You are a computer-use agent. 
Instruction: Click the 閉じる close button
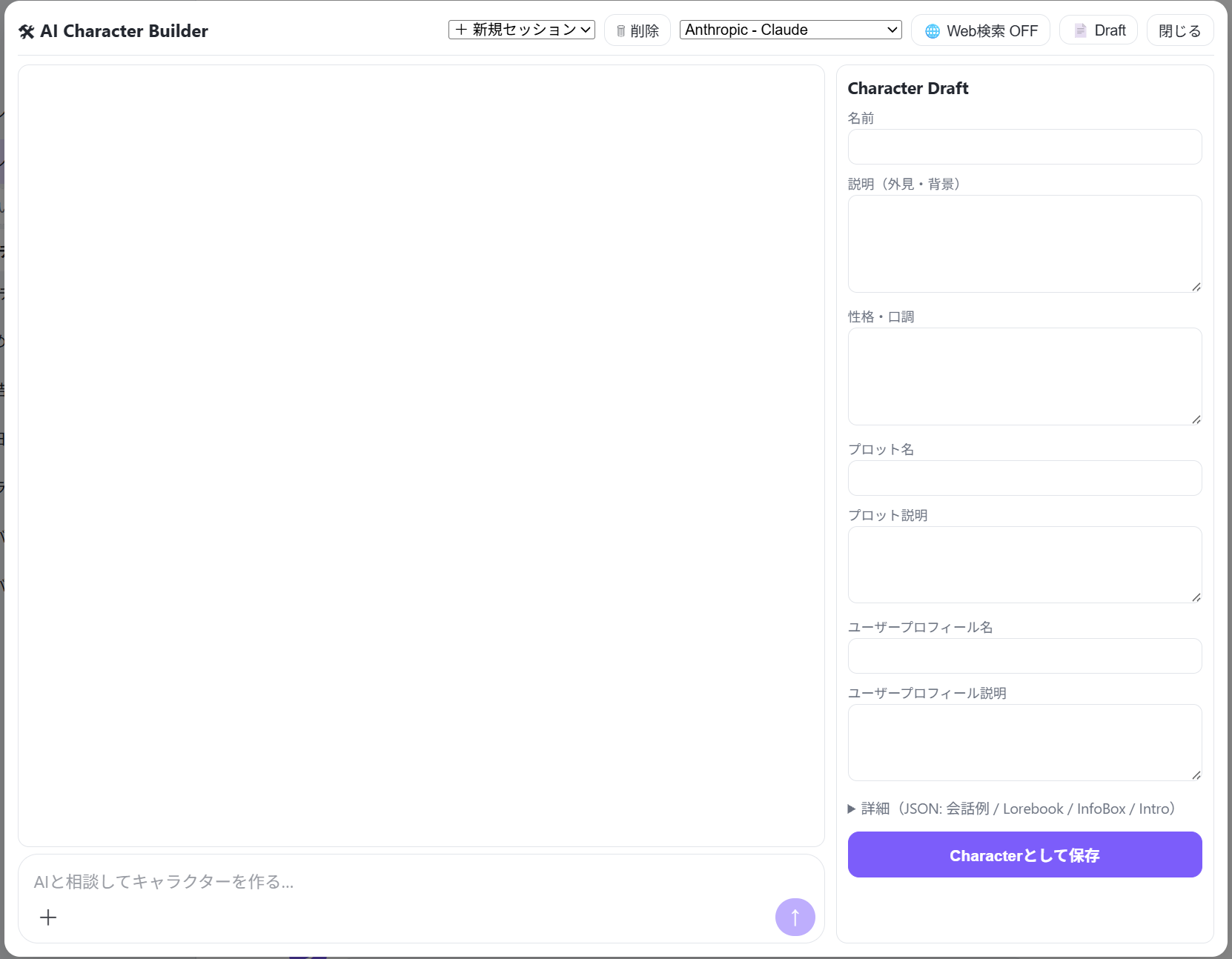(x=1179, y=30)
